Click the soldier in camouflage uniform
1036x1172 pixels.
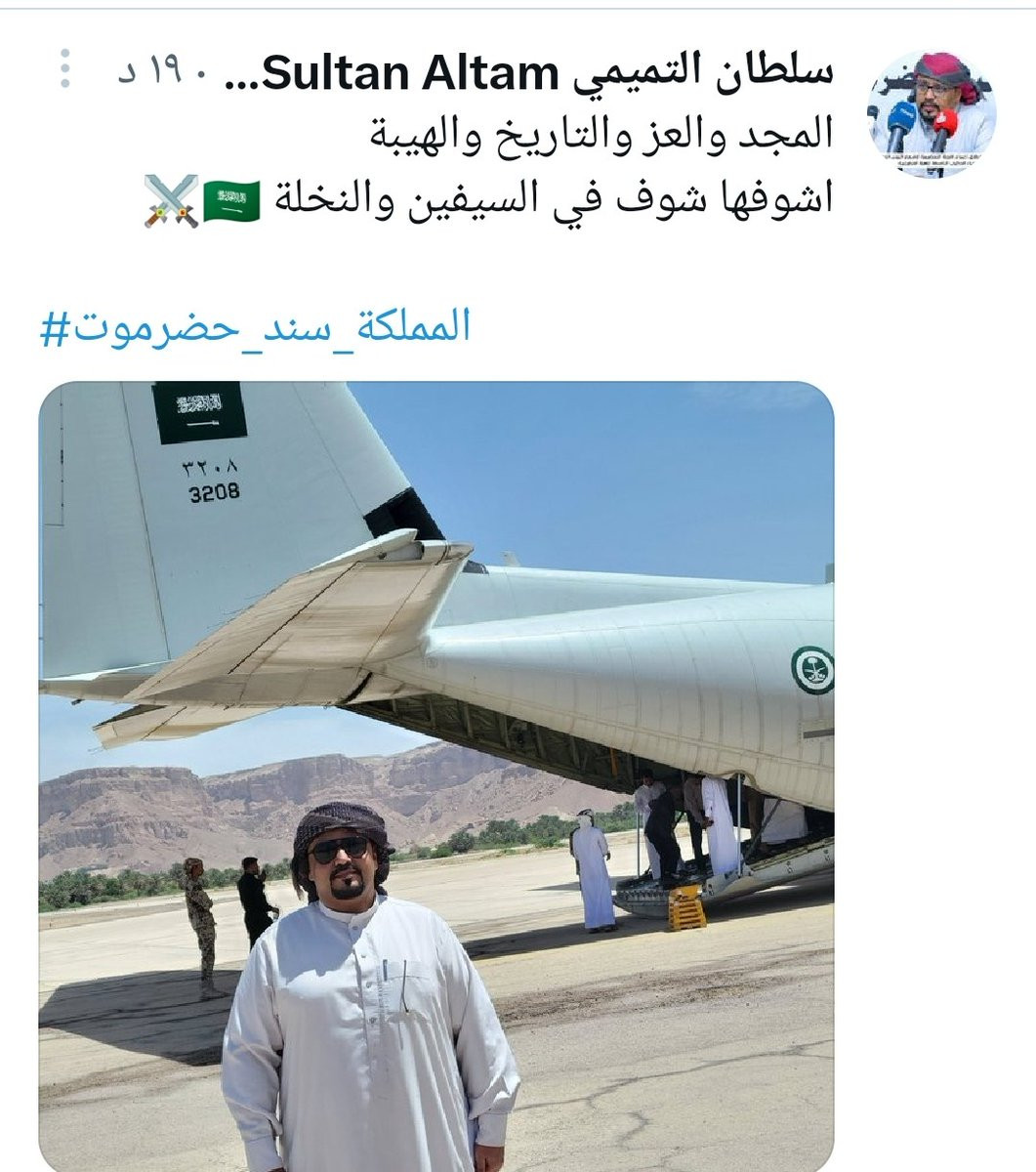tap(199, 927)
